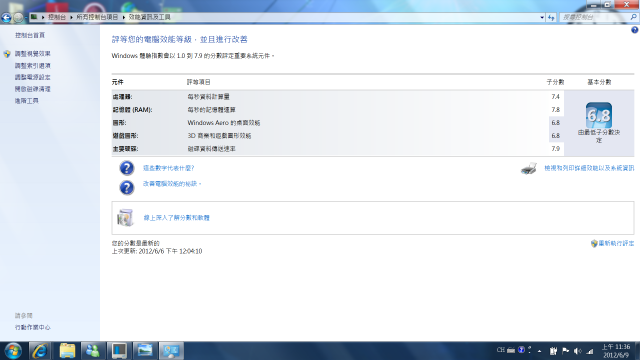The image size is (640, 360).
Task: Click the software box icon in the online panel
Action: click(125, 218)
